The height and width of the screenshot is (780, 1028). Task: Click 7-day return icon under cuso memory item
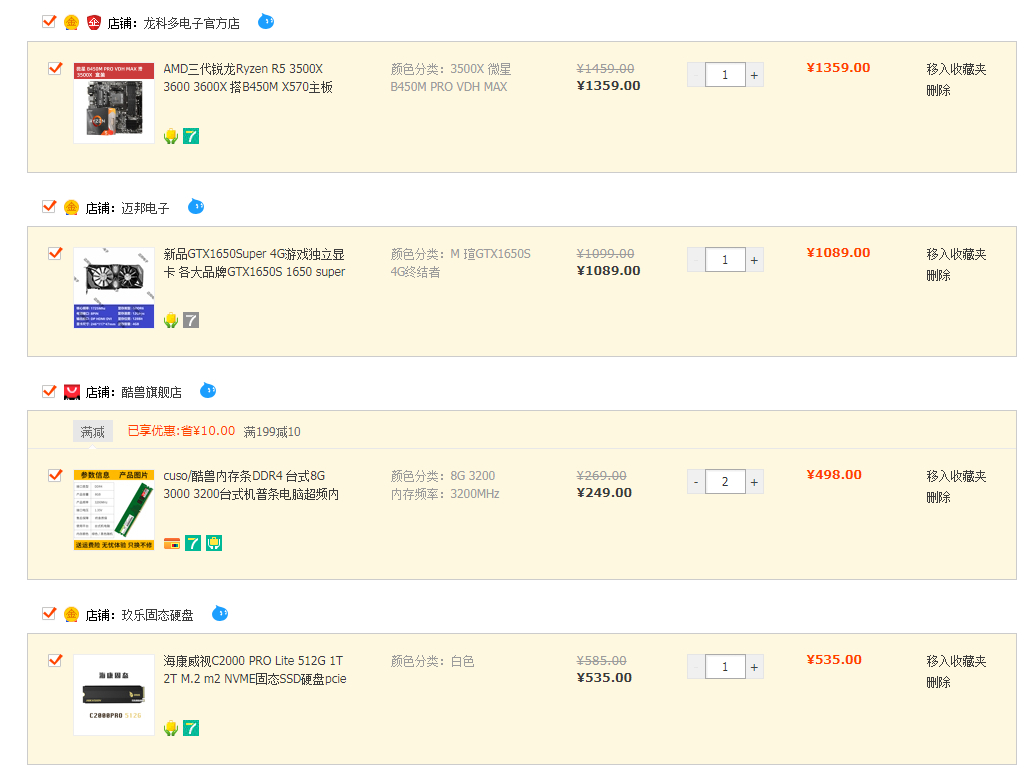(x=193, y=543)
